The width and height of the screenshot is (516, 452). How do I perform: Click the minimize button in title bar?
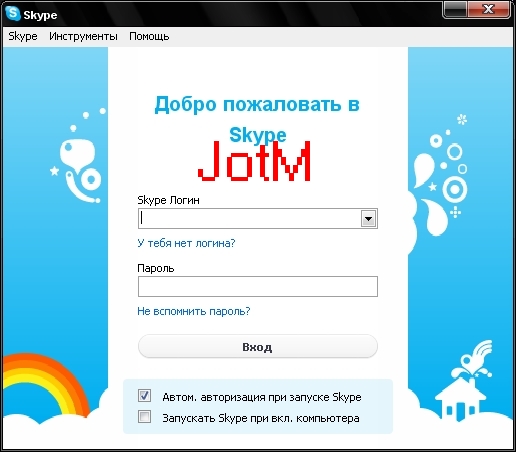[455, 9]
